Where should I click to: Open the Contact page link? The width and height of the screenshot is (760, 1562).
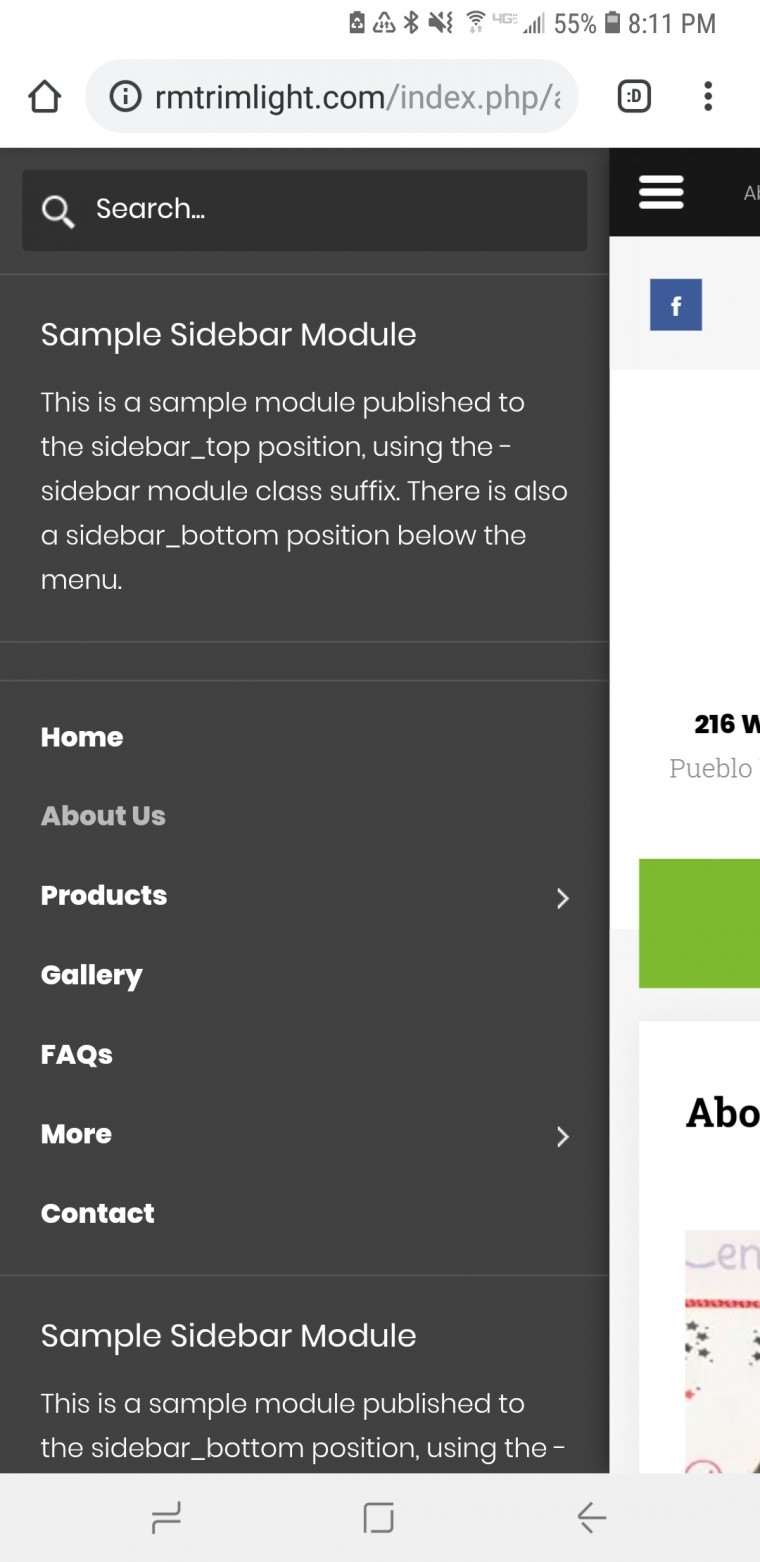(x=98, y=1213)
